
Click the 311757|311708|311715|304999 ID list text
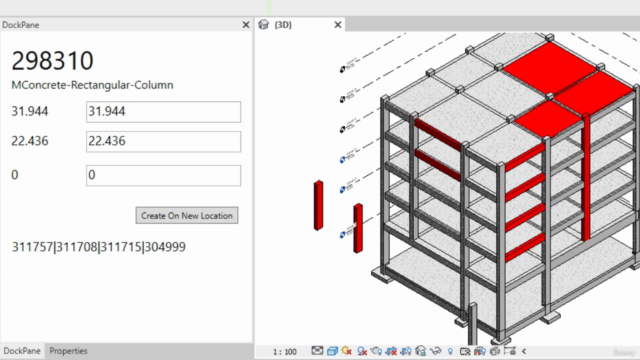pyautogui.click(x=99, y=247)
